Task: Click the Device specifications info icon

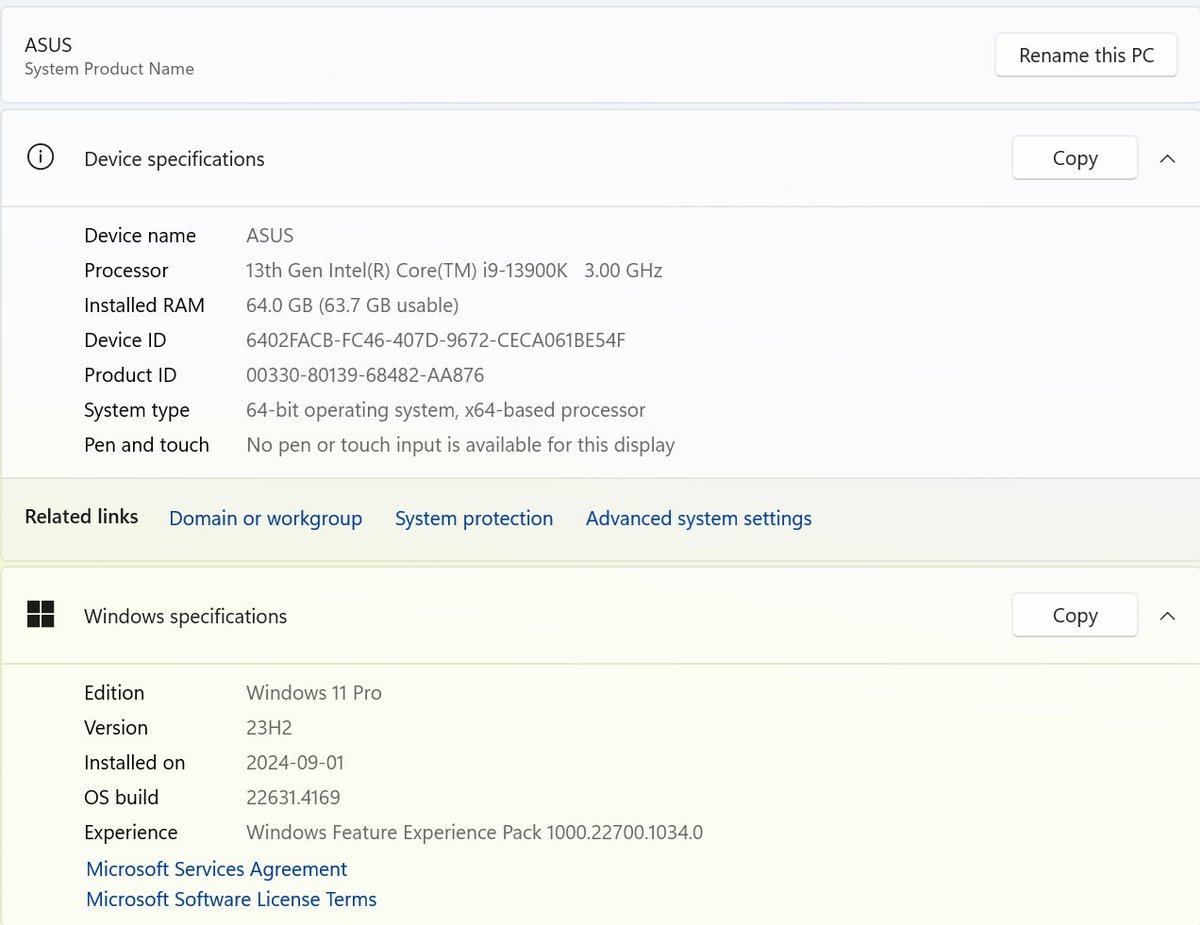Action: click(40, 158)
